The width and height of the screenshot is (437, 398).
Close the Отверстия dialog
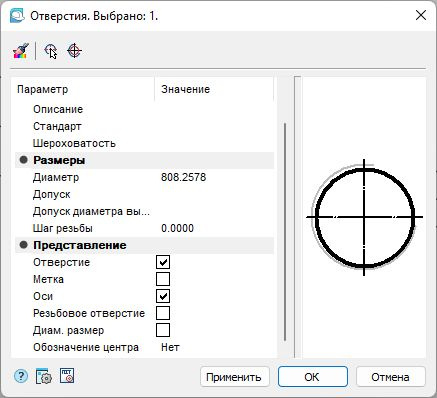[421, 15]
